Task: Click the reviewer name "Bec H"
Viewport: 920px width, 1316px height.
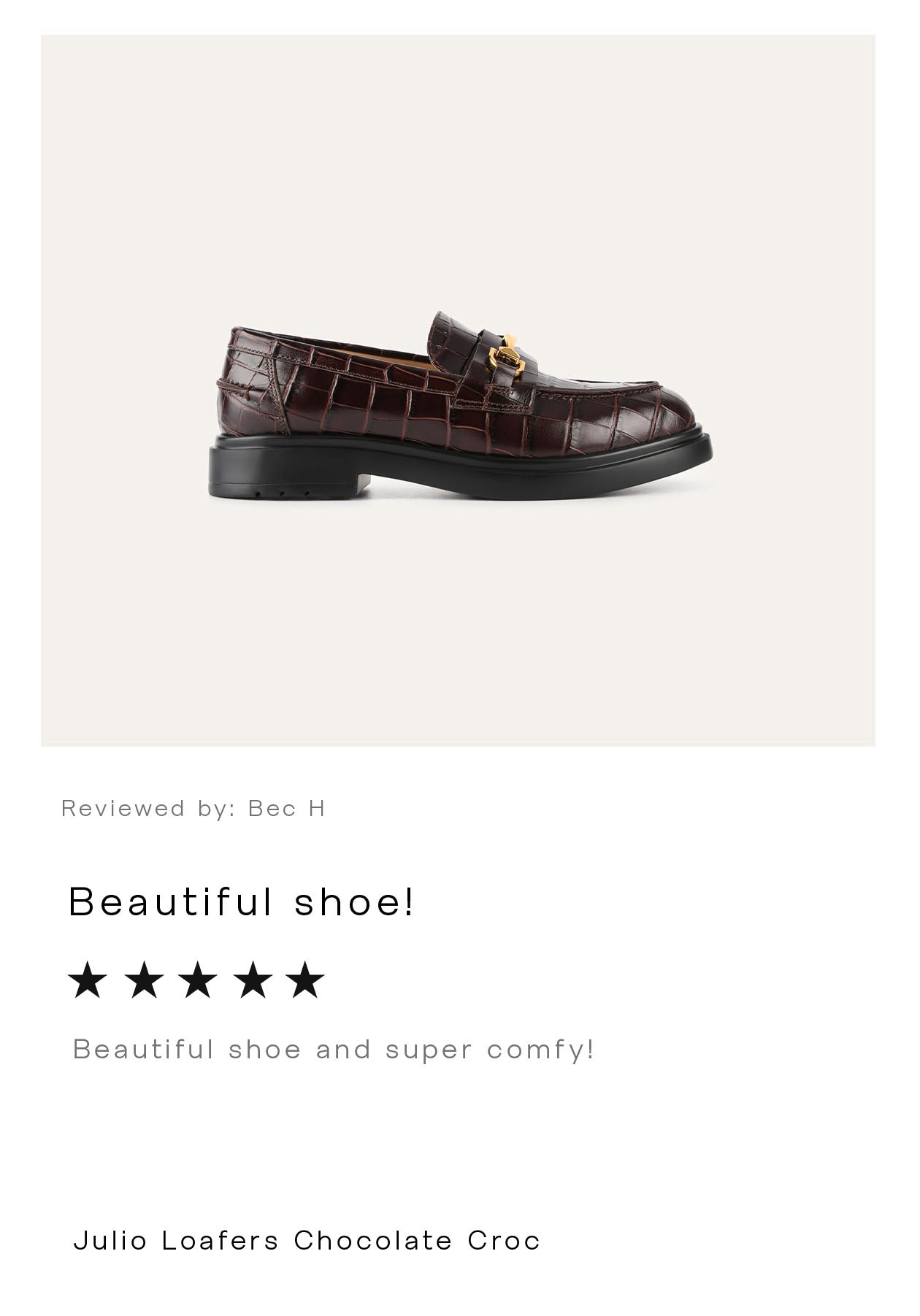Action: (x=286, y=808)
